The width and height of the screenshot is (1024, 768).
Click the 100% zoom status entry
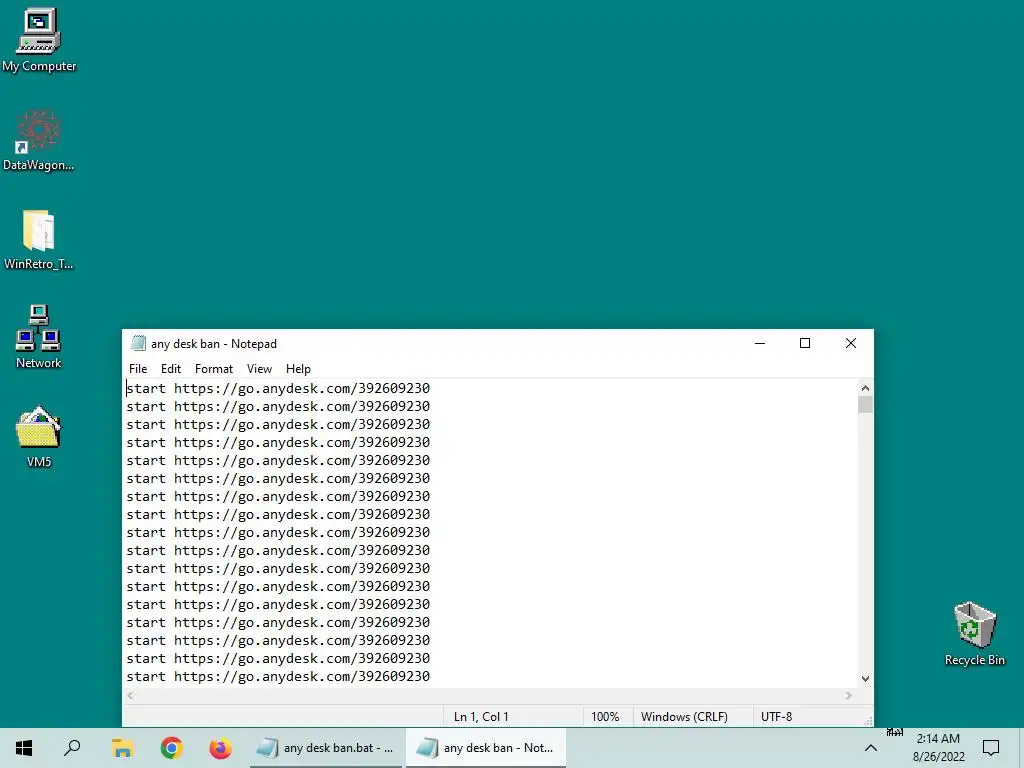[605, 716]
